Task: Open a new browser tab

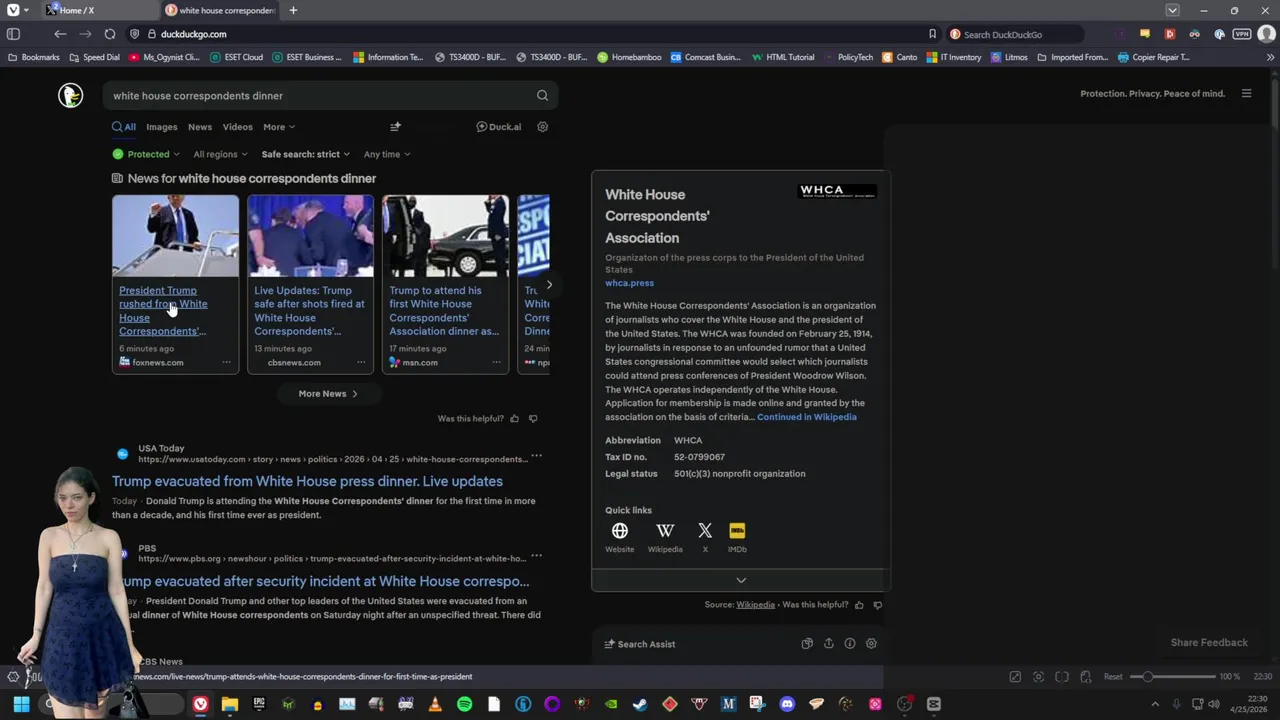Action: 293,10
